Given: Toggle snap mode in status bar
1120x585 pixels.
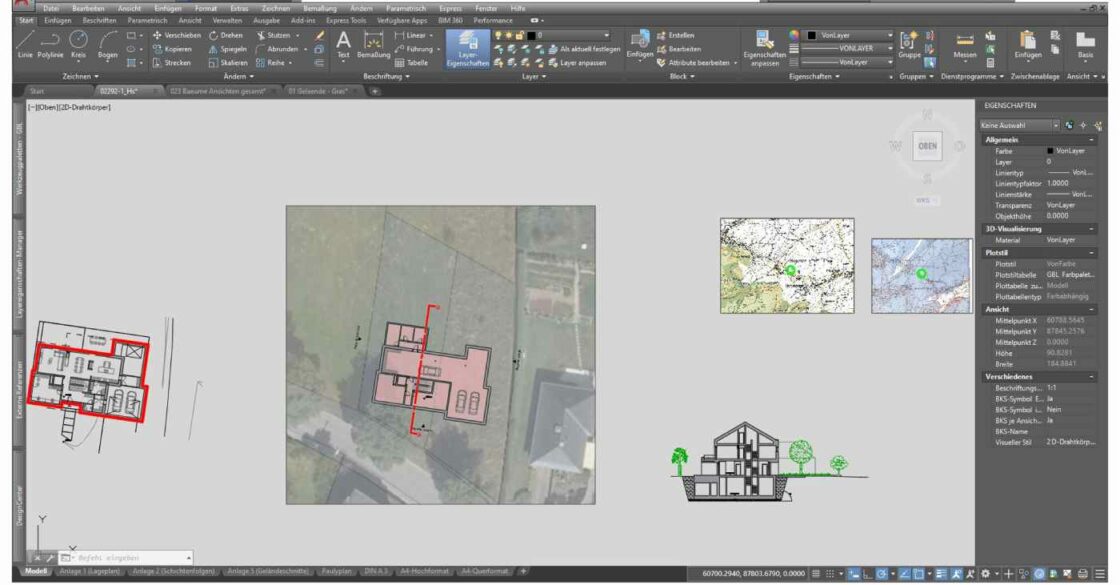Looking at the screenshot, I should pos(830,574).
